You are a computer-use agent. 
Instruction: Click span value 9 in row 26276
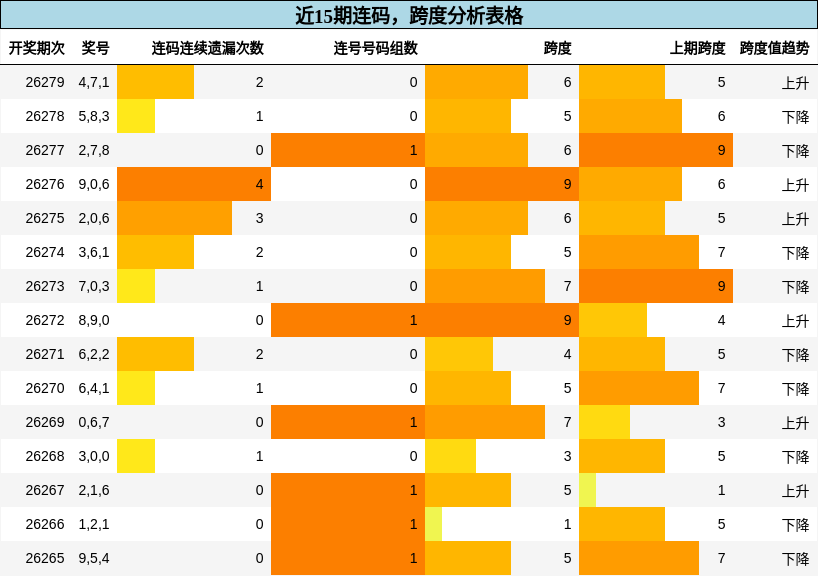[567, 184]
